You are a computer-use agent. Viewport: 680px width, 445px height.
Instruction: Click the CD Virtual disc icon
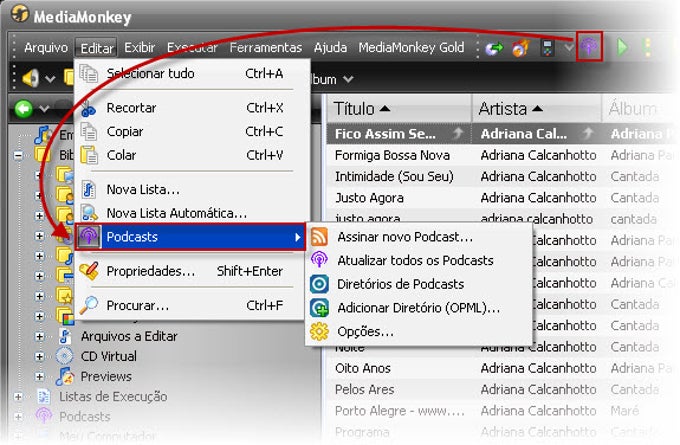click(x=65, y=356)
